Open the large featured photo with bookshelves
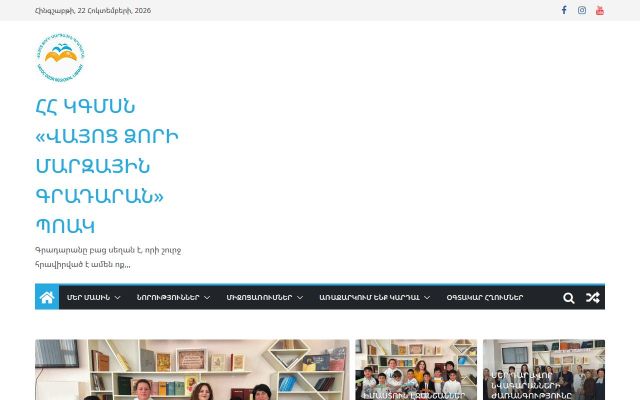 (192, 370)
